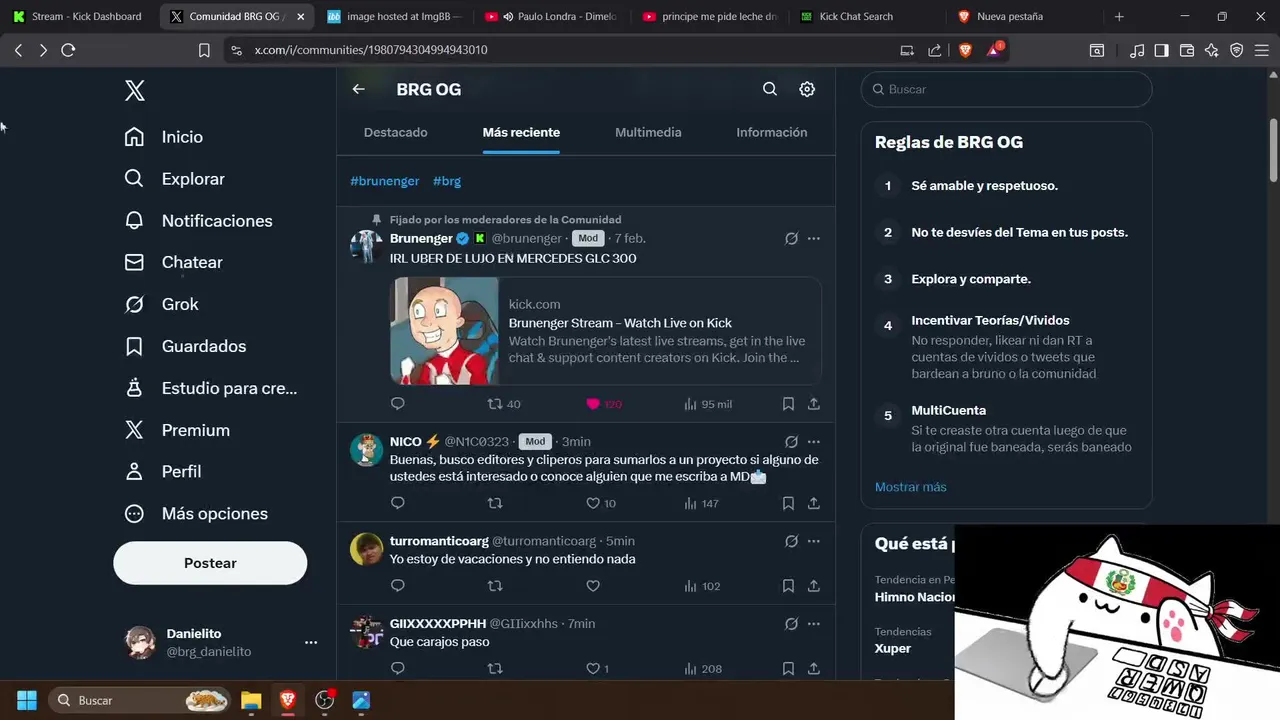Open Premium in the sidebar
This screenshot has height=720, width=1280.
[176, 430]
